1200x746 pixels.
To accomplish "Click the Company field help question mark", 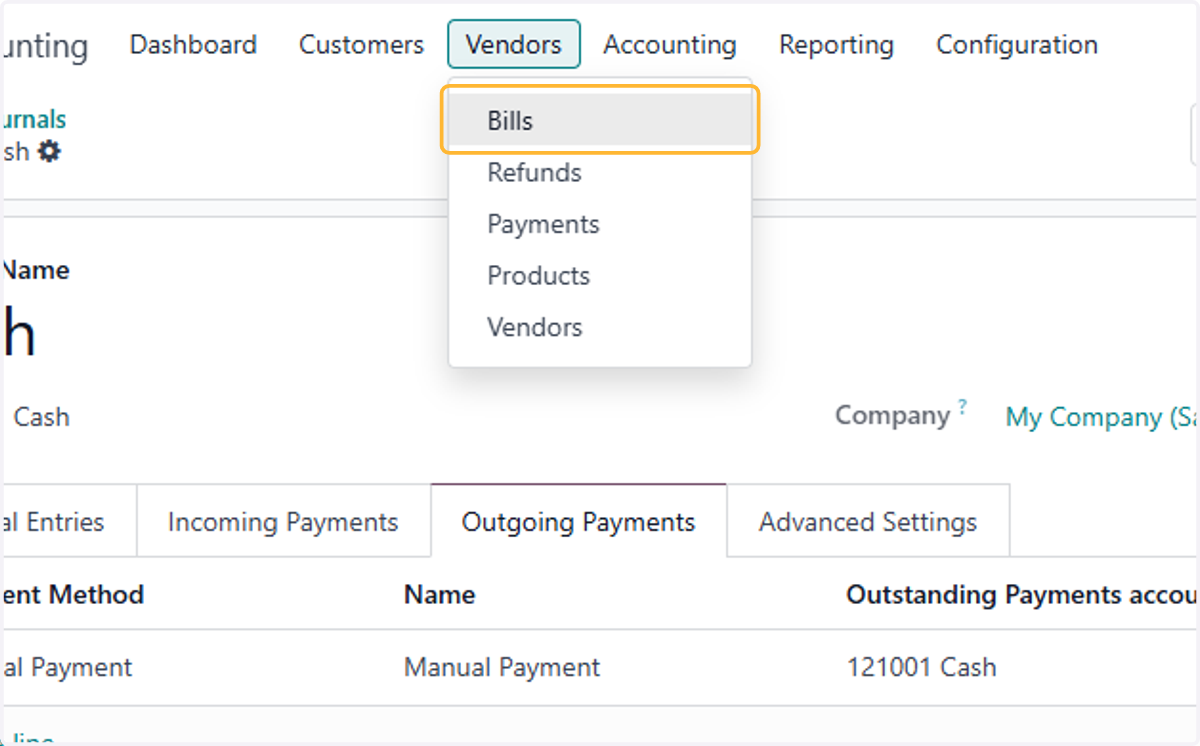I will click(963, 406).
